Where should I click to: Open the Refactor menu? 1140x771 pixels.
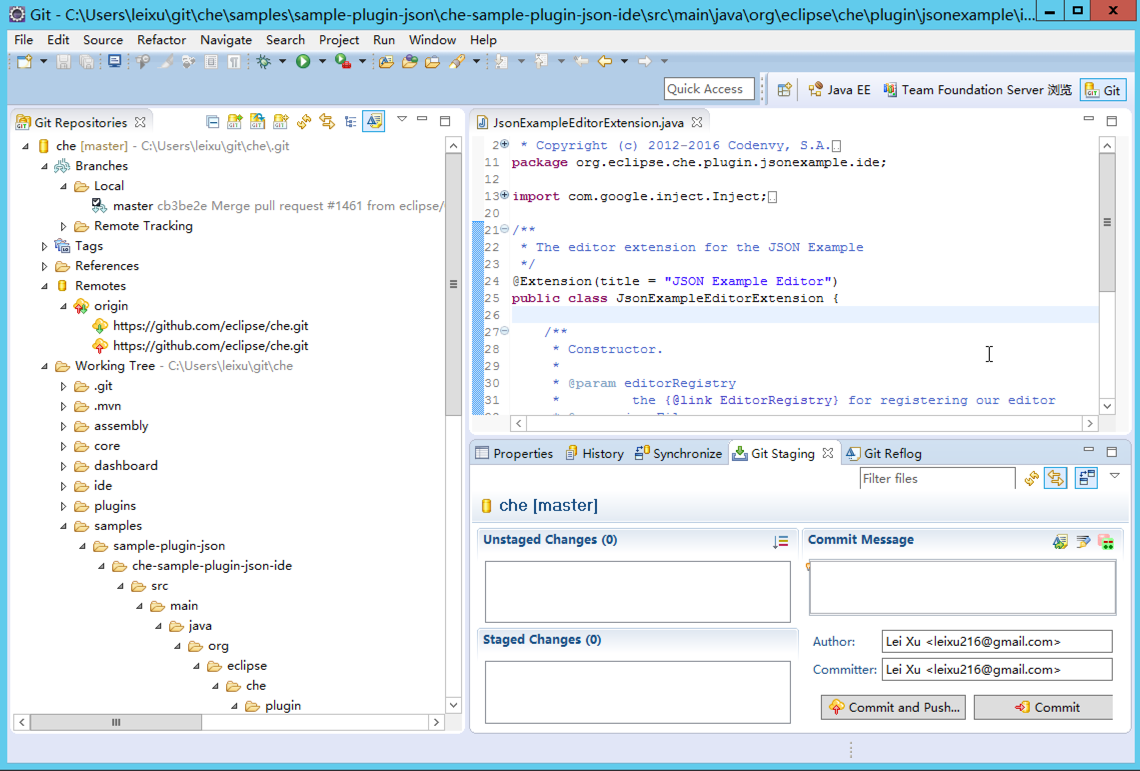161,40
